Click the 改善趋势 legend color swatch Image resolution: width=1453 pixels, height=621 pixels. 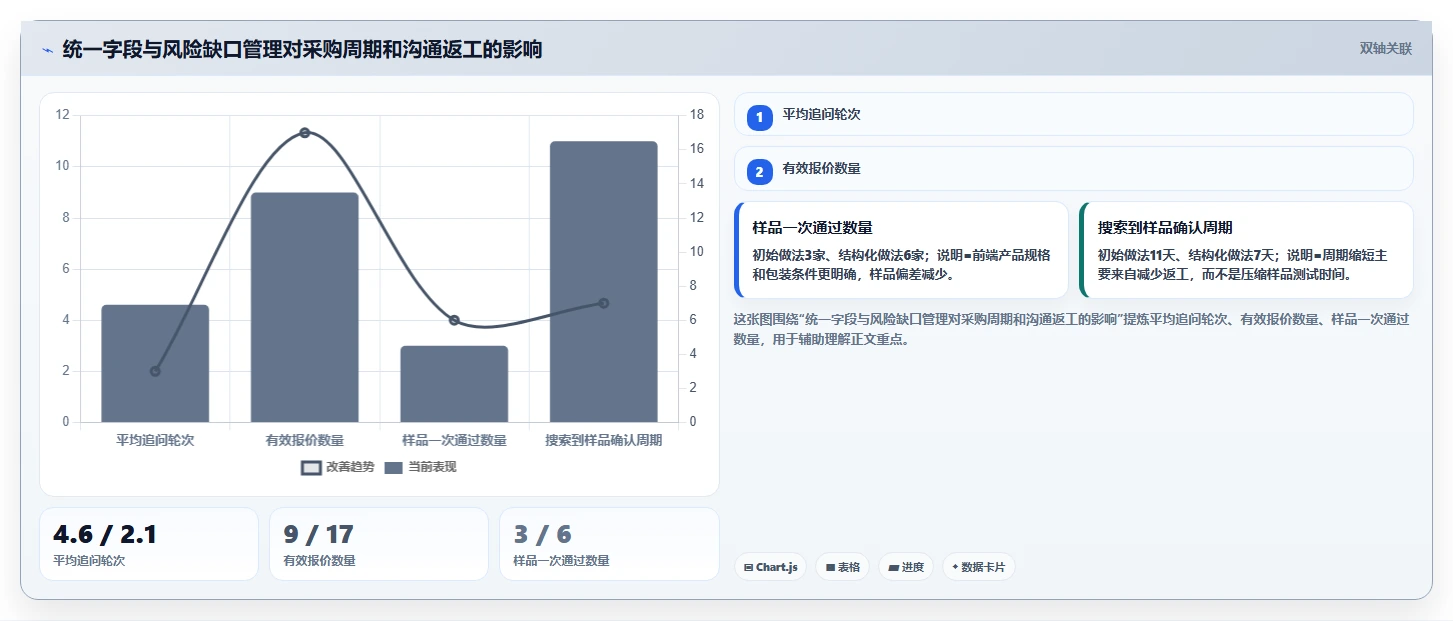(x=311, y=467)
